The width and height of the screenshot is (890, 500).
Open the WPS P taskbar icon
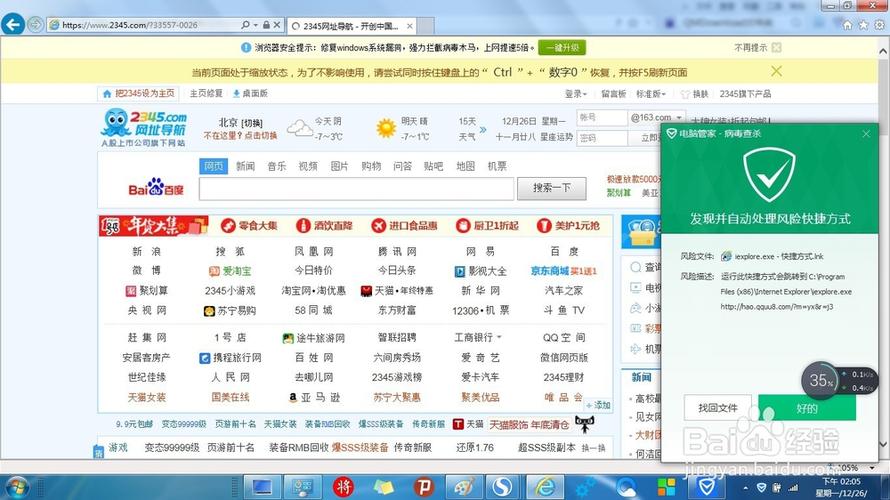coord(423,487)
